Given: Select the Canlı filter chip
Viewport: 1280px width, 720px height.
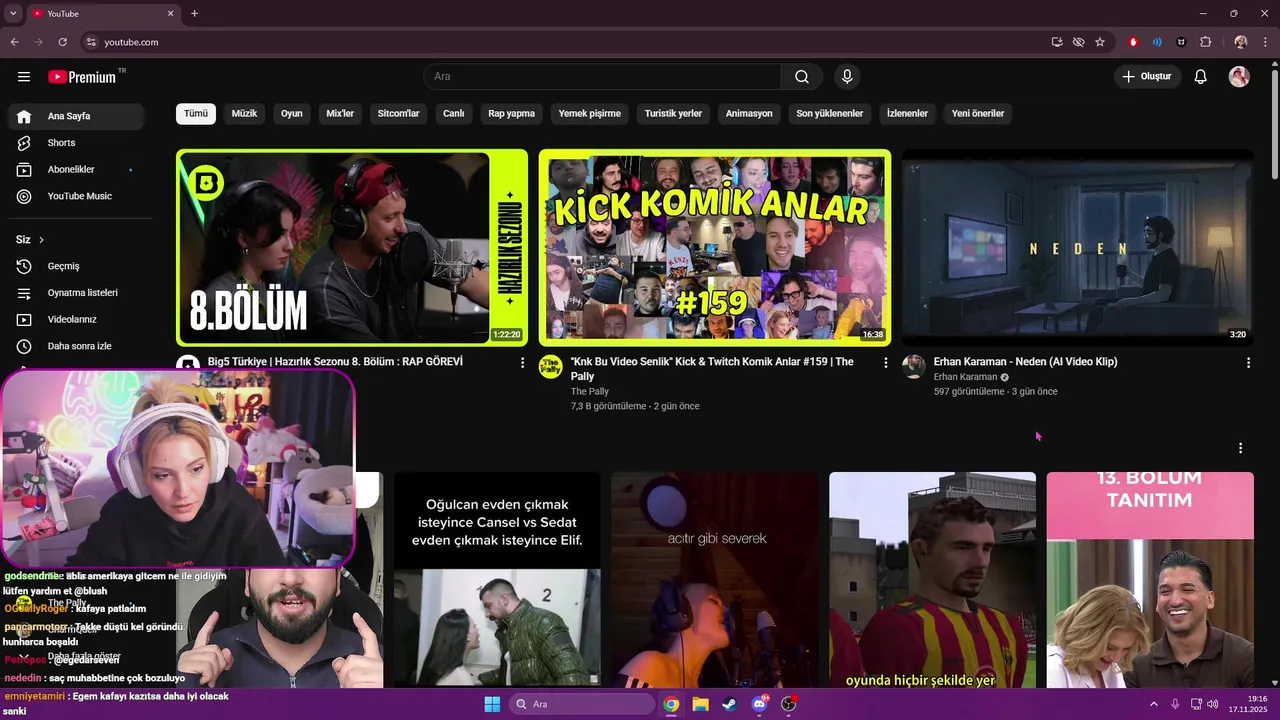Looking at the screenshot, I should point(454,114).
